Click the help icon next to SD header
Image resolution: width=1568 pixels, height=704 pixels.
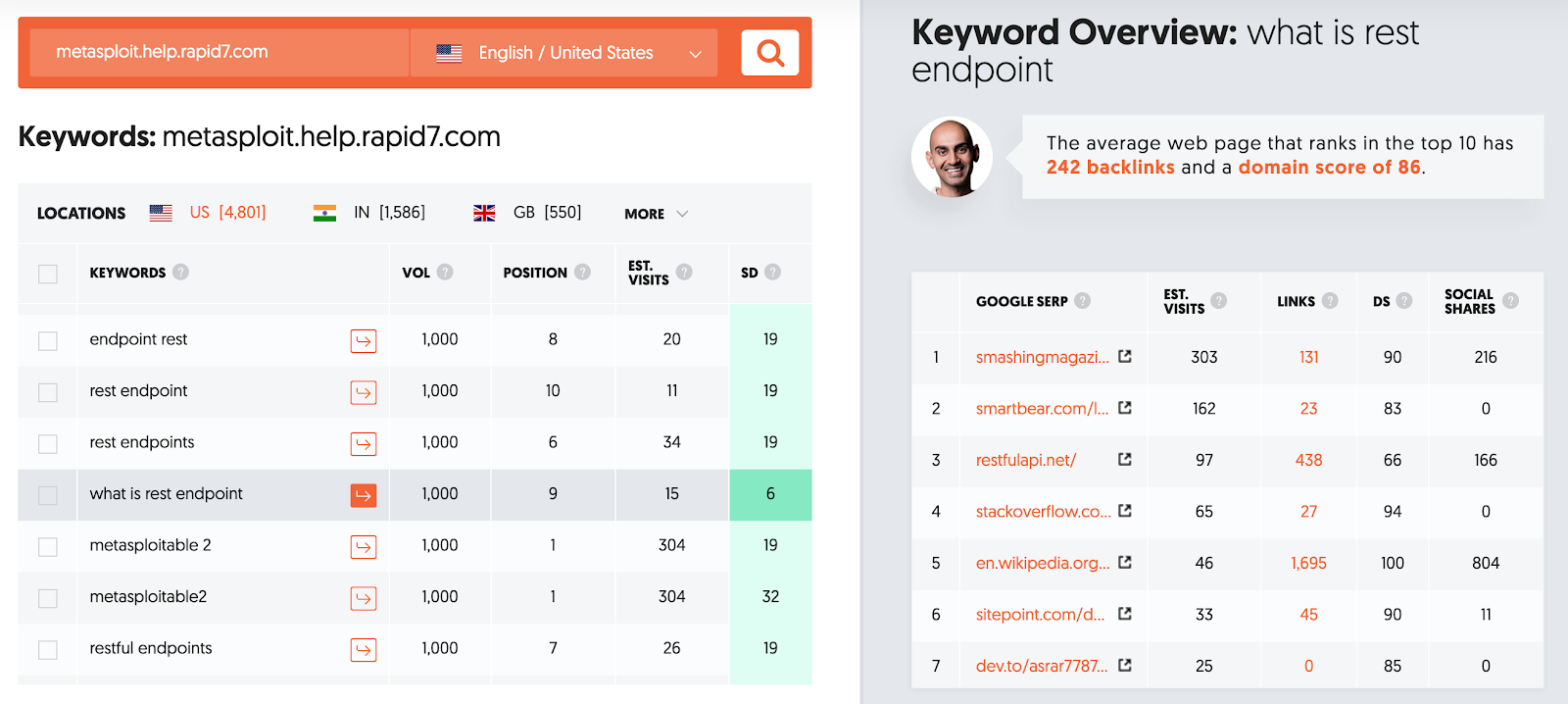tap(772, 273)
